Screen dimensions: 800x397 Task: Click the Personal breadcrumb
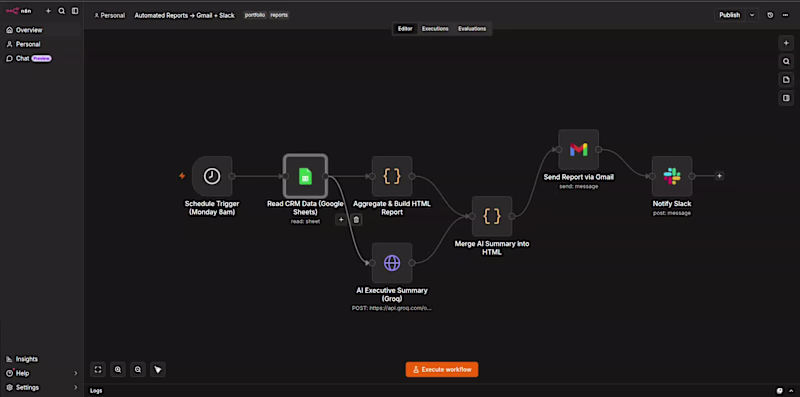(x=110, y=15)
